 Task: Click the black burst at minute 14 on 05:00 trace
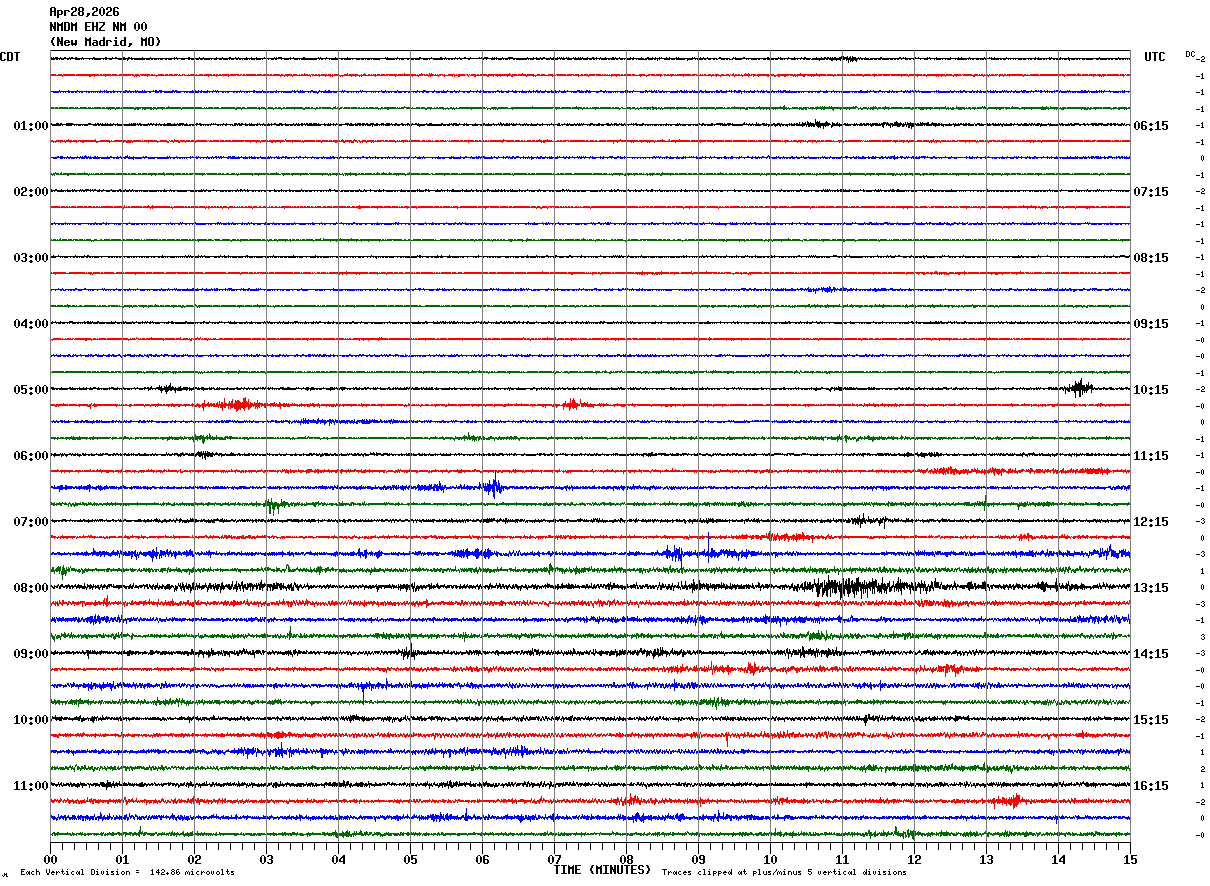pyautogui.click(x=1079, y=388)
